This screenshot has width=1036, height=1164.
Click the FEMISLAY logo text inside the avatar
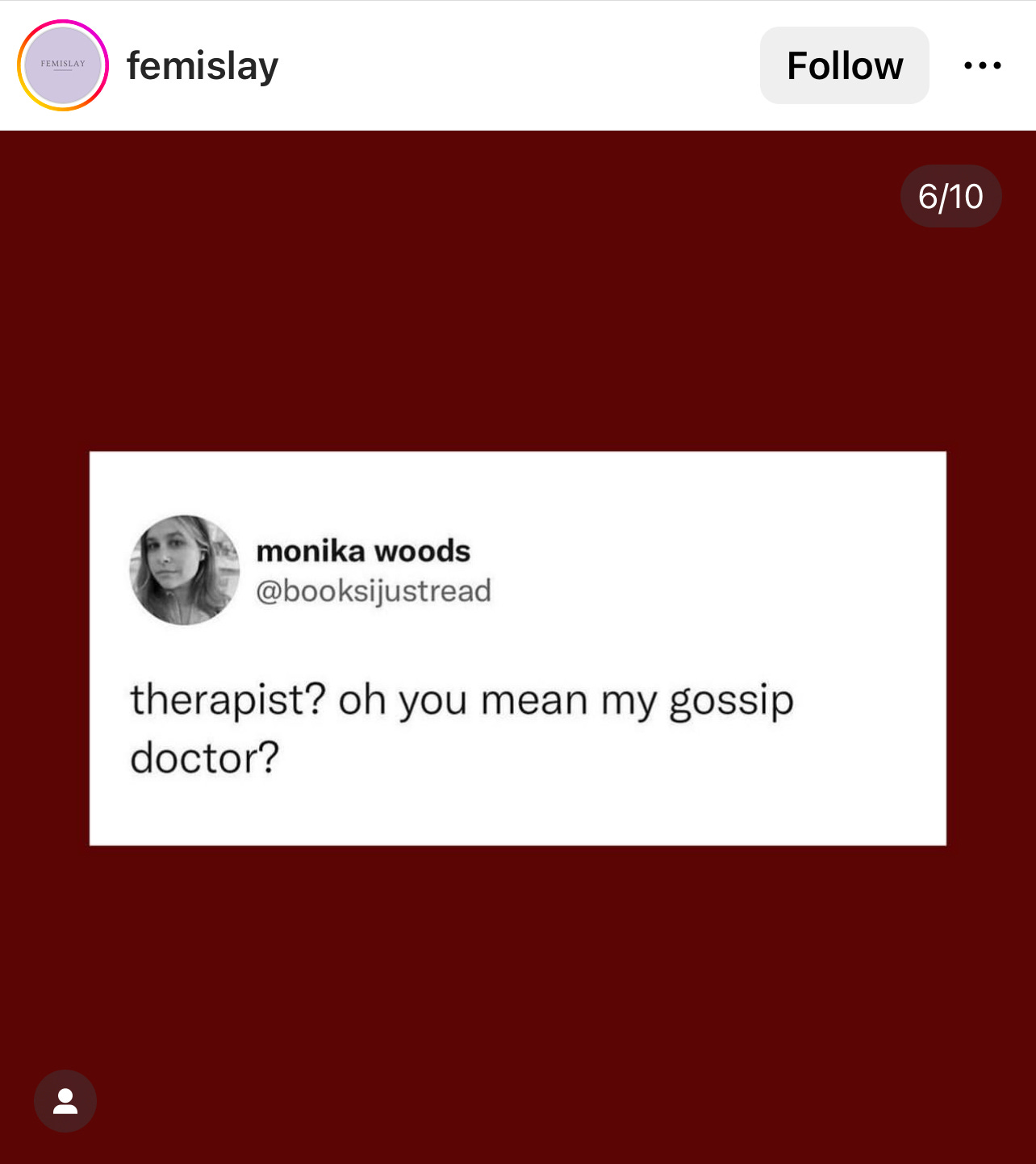(x=63, y=64)
